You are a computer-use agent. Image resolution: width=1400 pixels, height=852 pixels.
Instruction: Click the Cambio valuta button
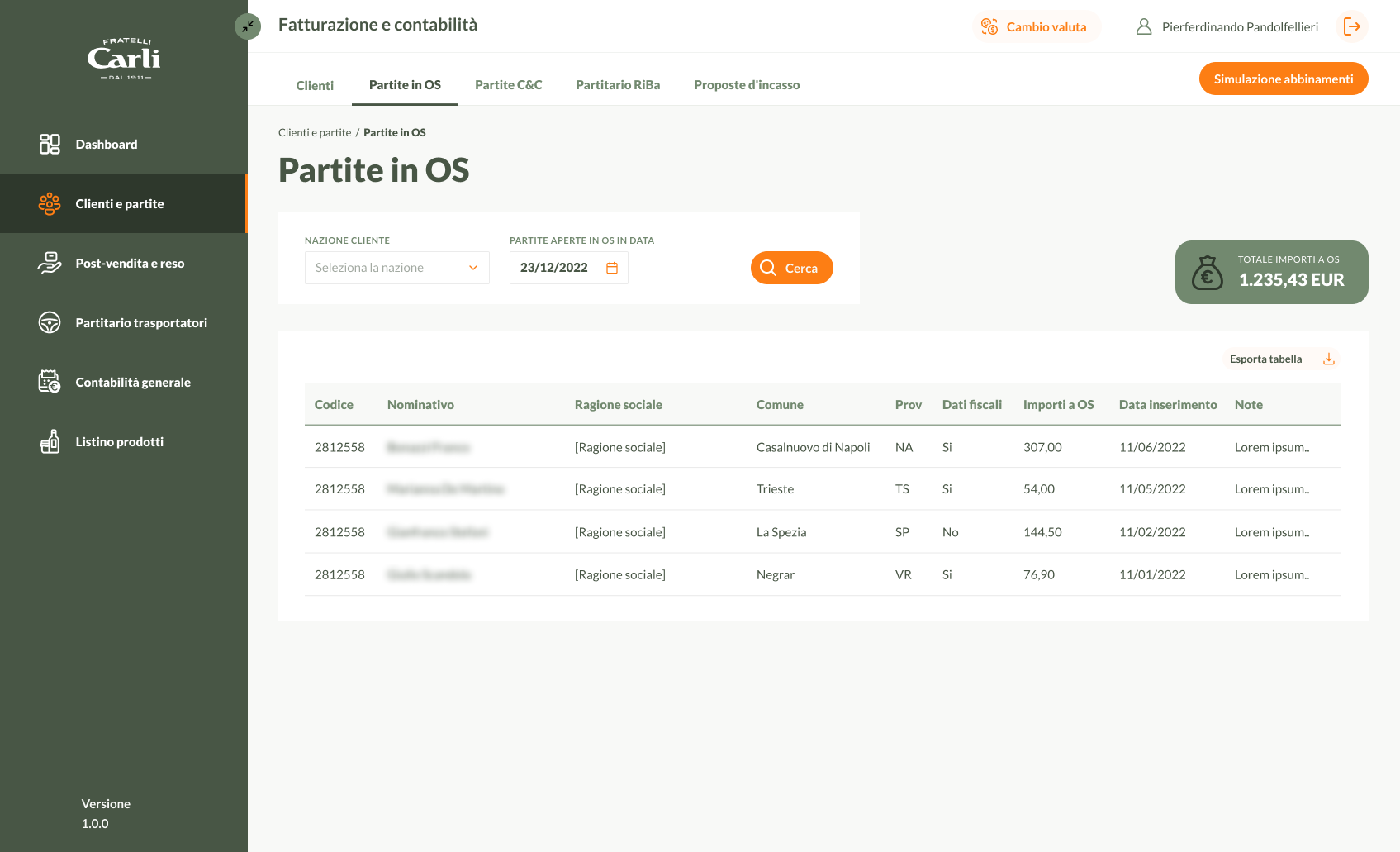pyautogui.click(x=1036, y=27)
